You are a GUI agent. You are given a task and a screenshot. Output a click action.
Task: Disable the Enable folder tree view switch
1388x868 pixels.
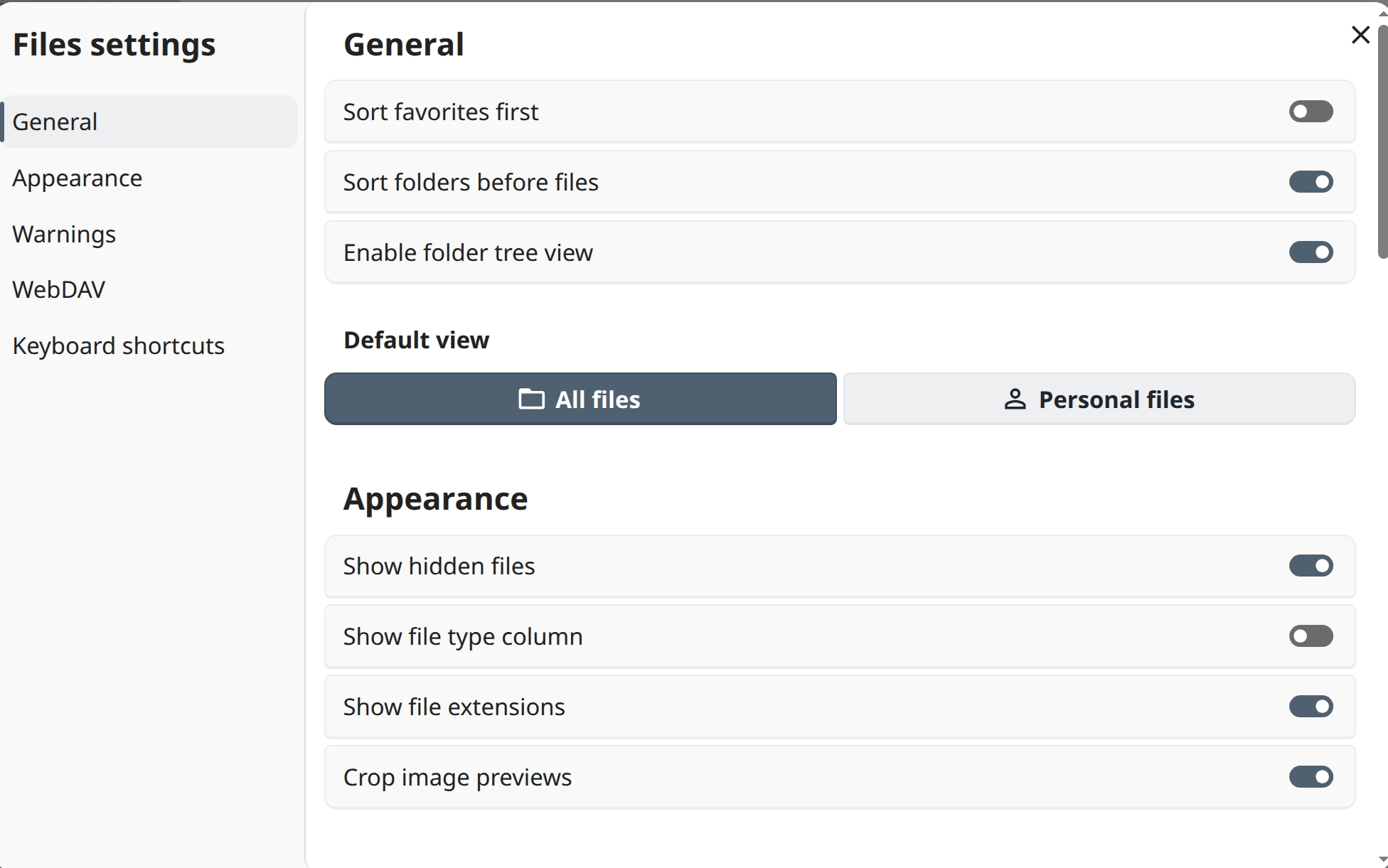point(1310,252)
